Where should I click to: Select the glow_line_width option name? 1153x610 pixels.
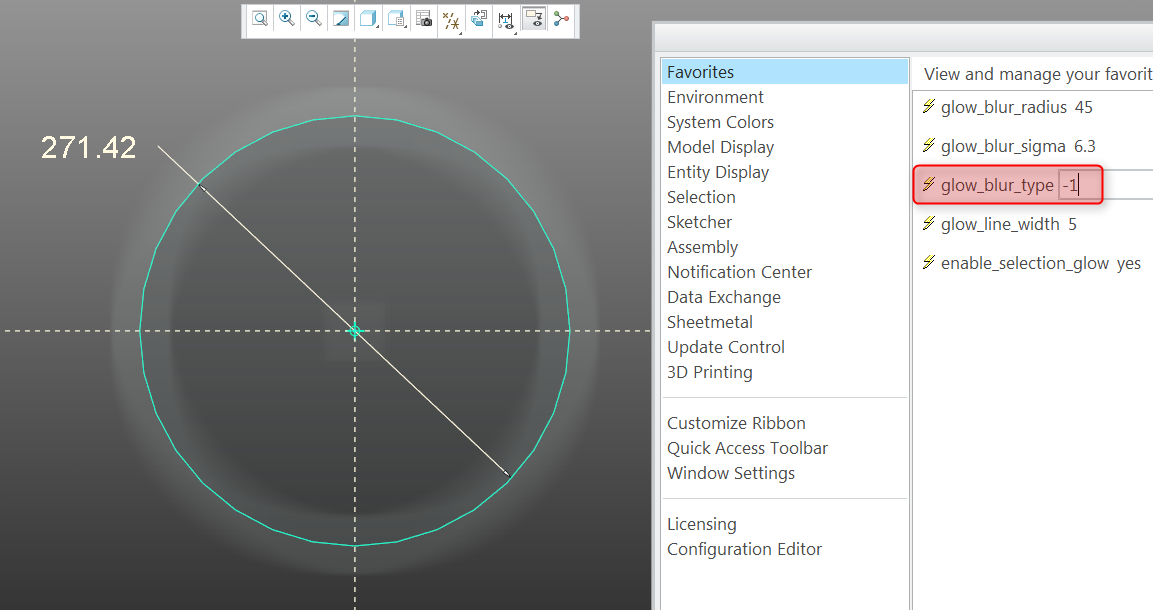pos(1000,224)
